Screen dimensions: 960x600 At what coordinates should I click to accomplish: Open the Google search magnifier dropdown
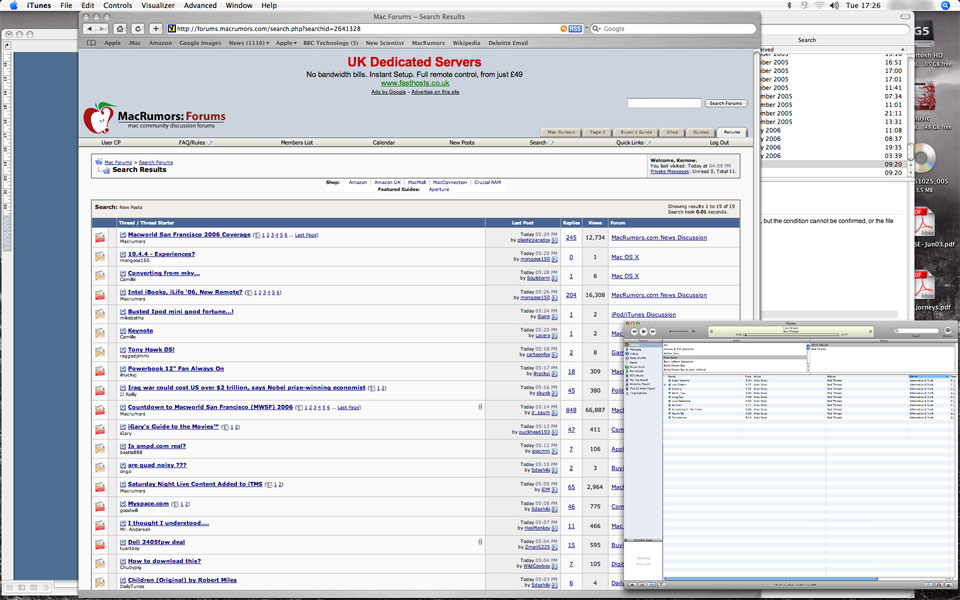click(x=596, y=29)
